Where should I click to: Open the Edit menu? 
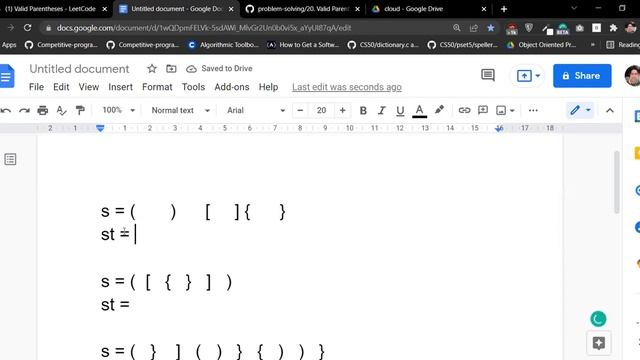pos(61,87)
